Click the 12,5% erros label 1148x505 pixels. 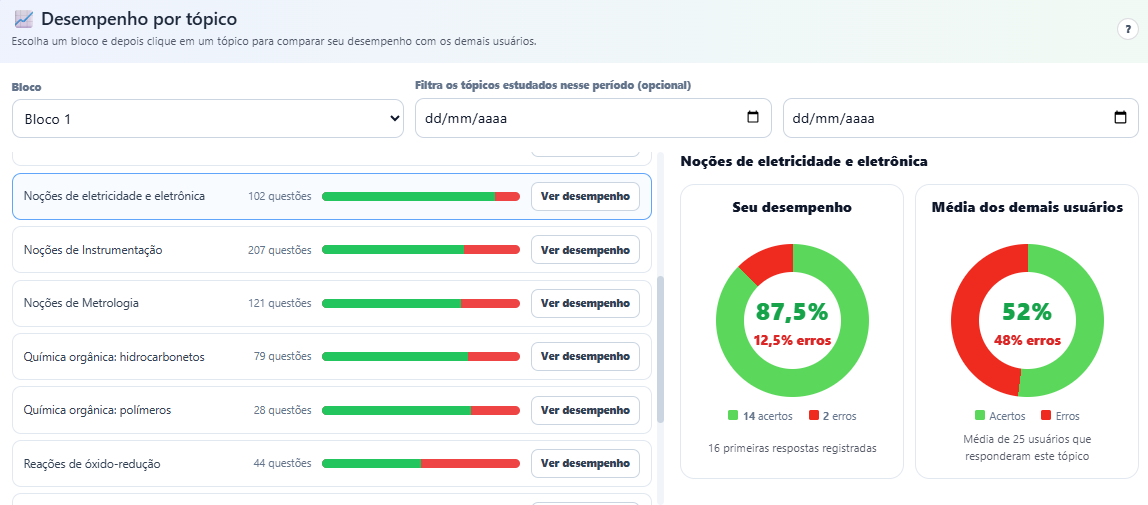pyautogui.click(x=792, y=340)
